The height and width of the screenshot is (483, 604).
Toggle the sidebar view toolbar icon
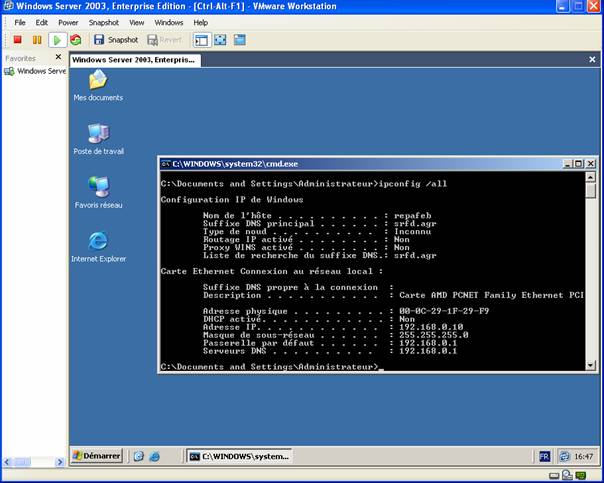pos(202,40)
